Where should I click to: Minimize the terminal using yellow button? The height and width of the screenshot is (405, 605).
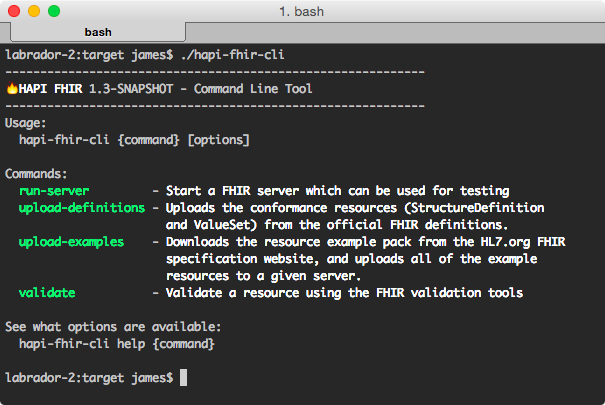(34, 11)
